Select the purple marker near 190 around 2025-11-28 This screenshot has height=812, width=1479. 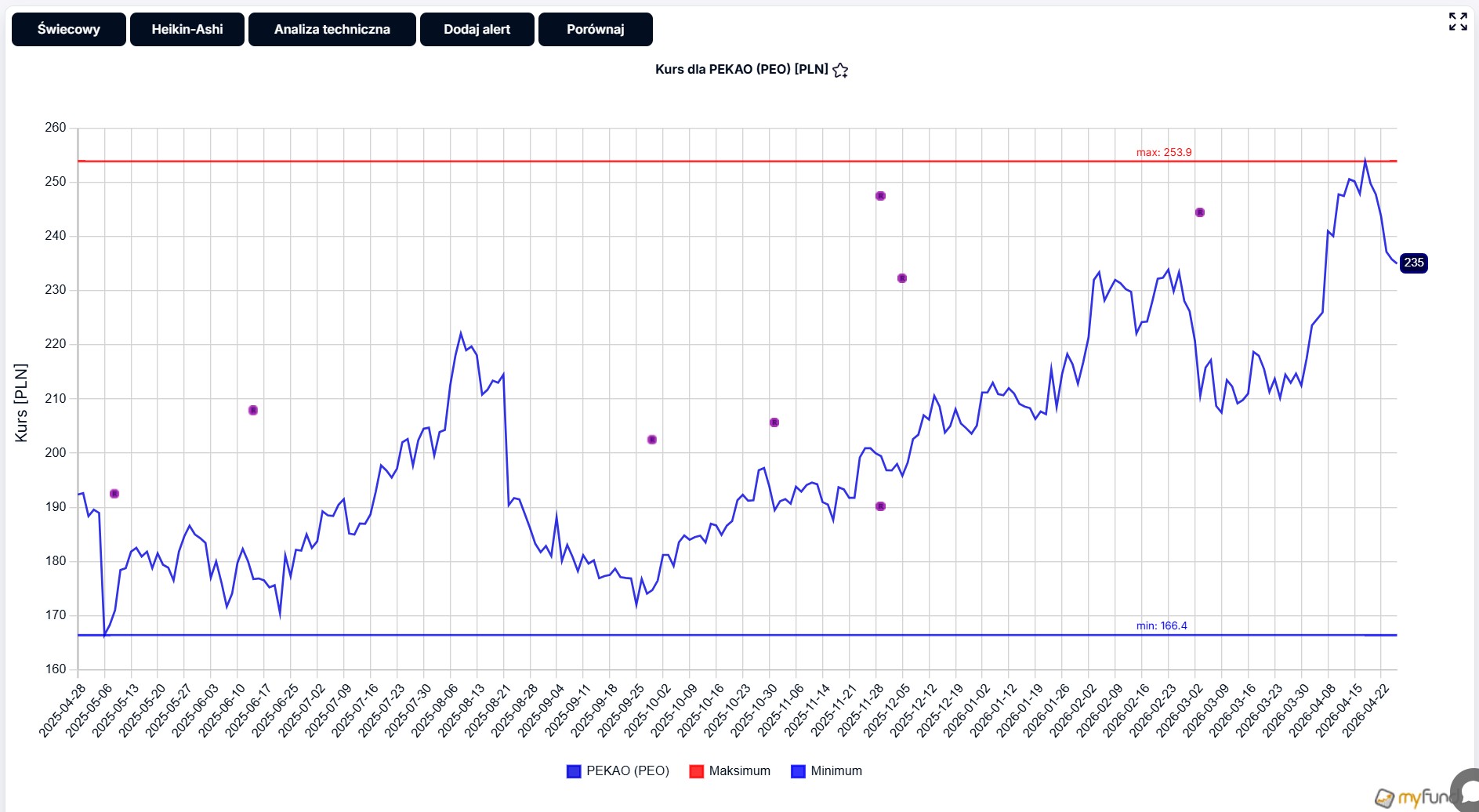pos(880,506)
